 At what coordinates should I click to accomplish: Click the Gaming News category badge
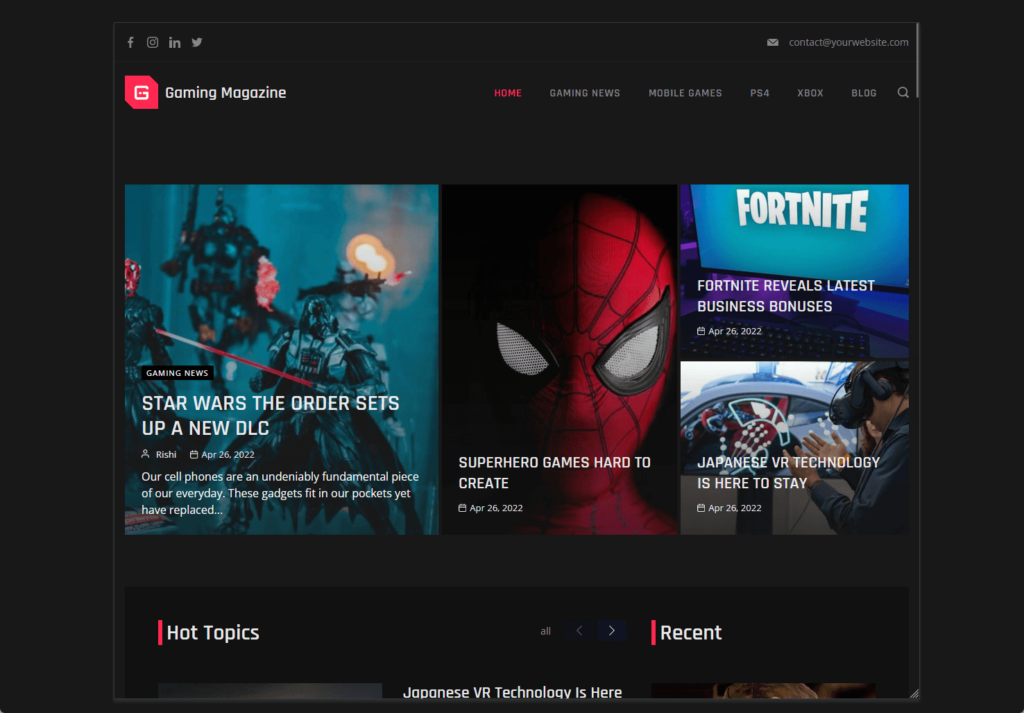(177, 373)
